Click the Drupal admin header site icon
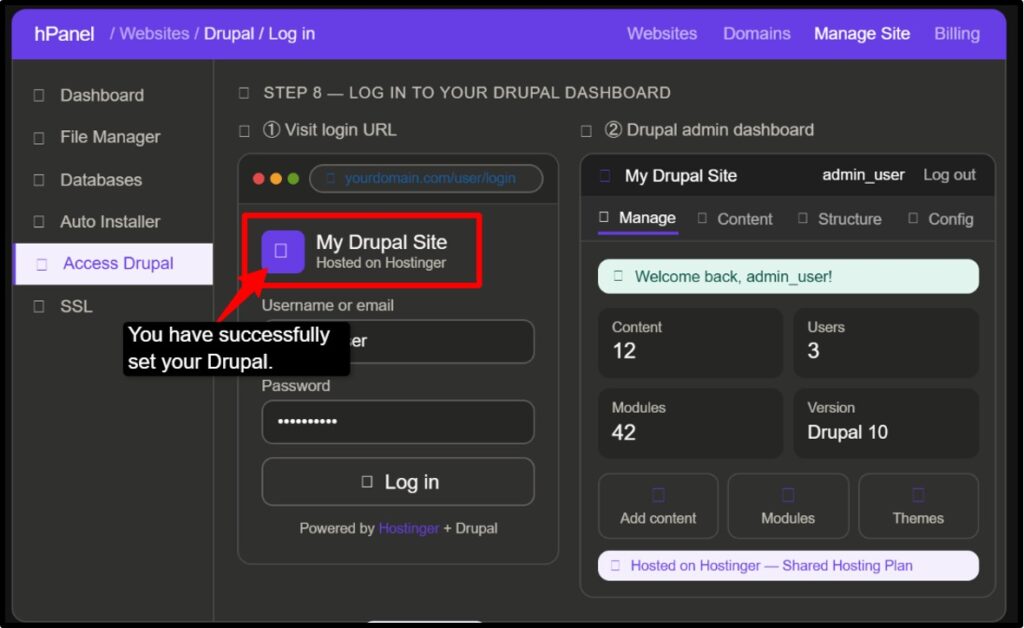 click(605, 176)
